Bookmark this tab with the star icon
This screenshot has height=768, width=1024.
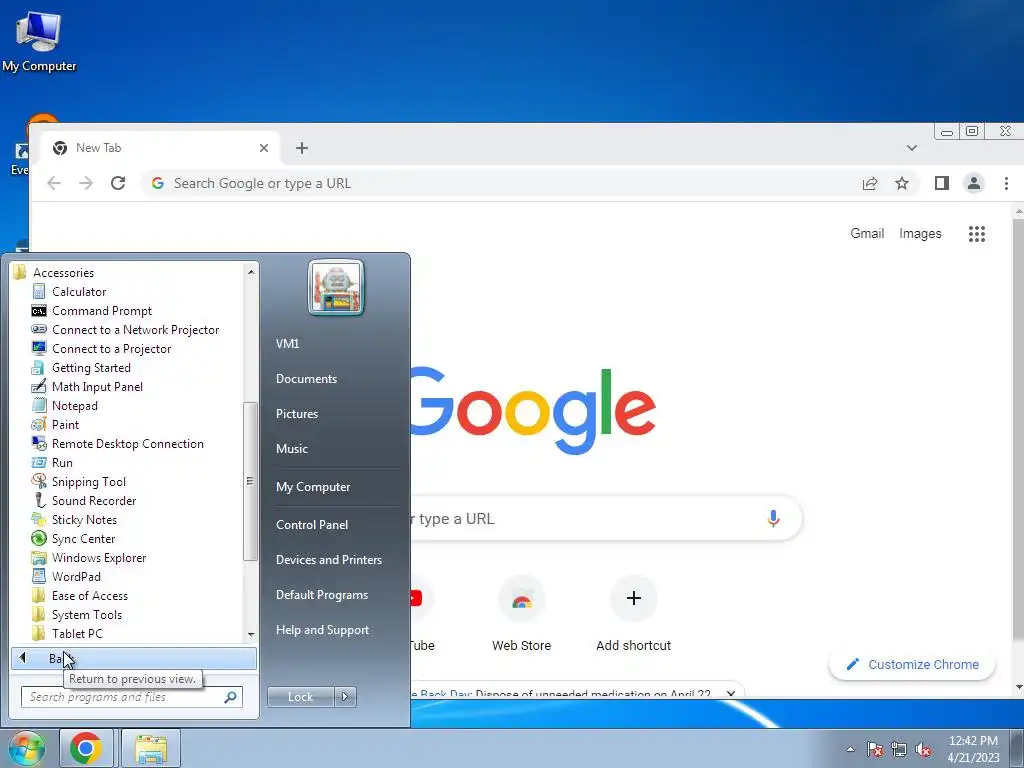click(902, 184)
